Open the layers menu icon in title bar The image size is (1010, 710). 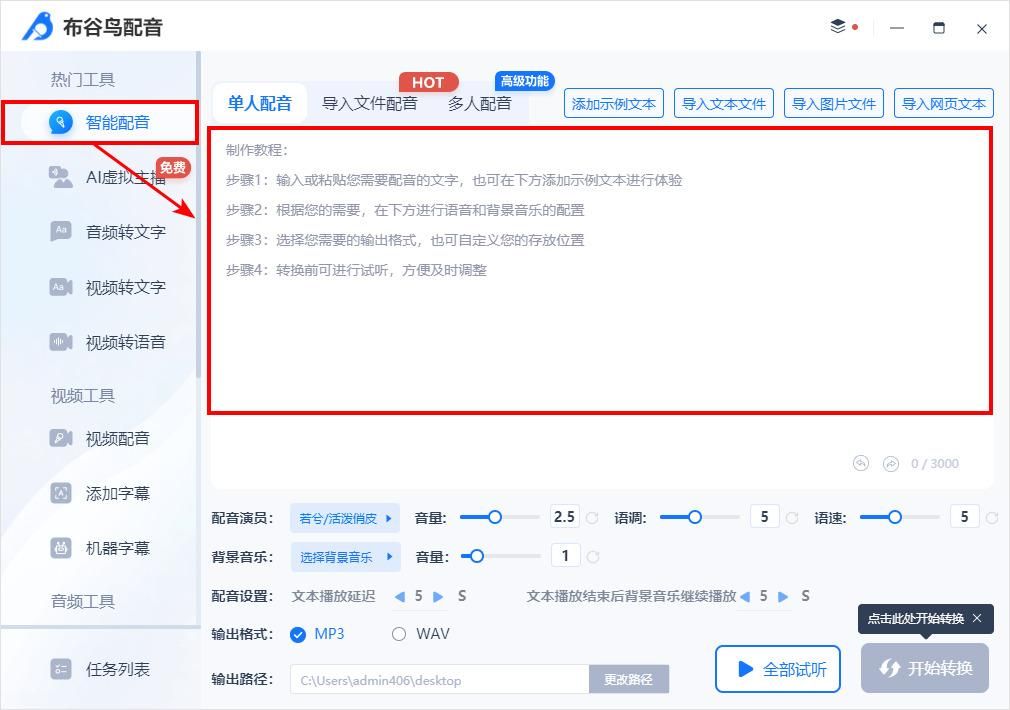coord(837,26)
